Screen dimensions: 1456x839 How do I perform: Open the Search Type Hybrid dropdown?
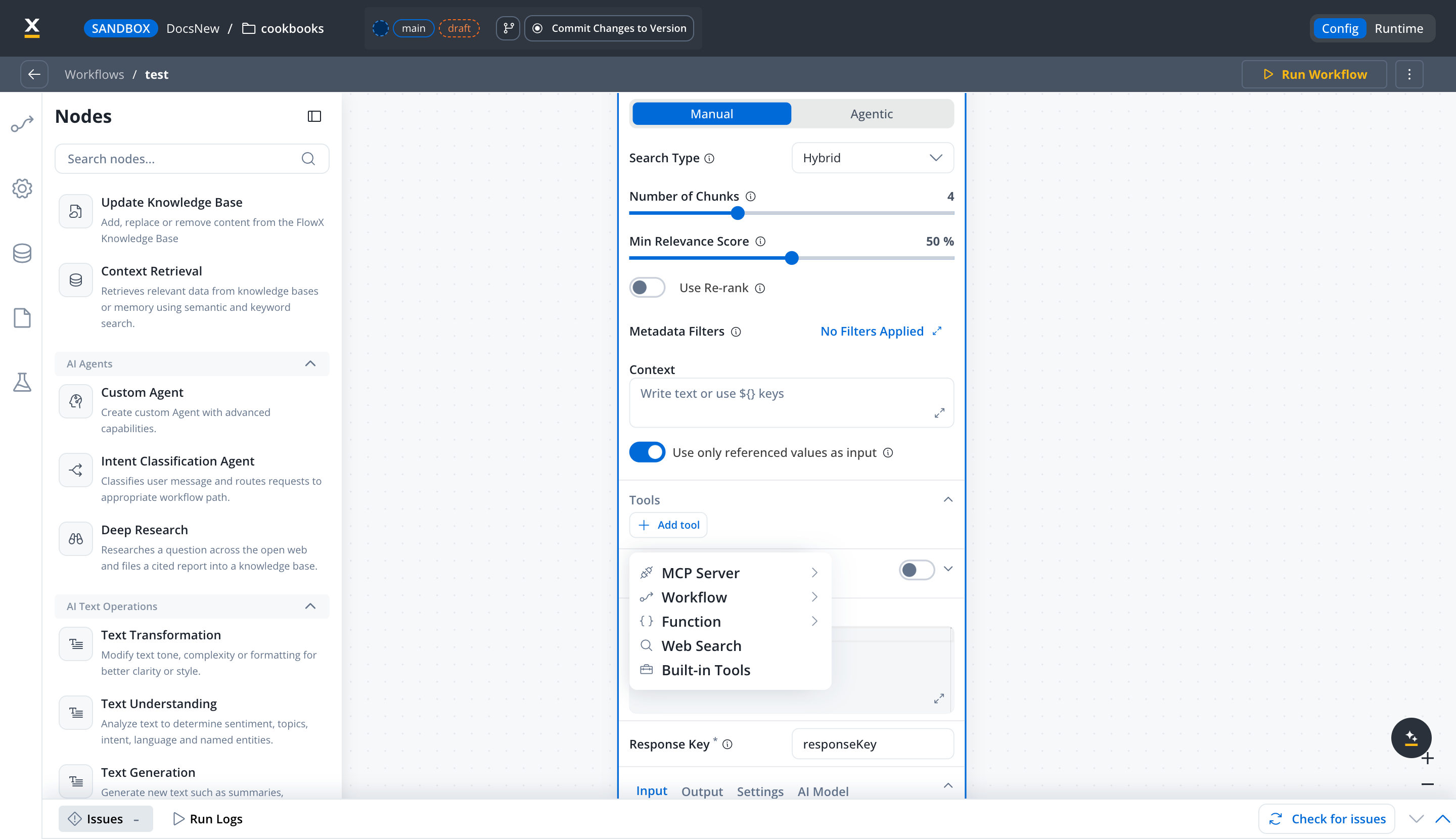(x=873, y=158)
